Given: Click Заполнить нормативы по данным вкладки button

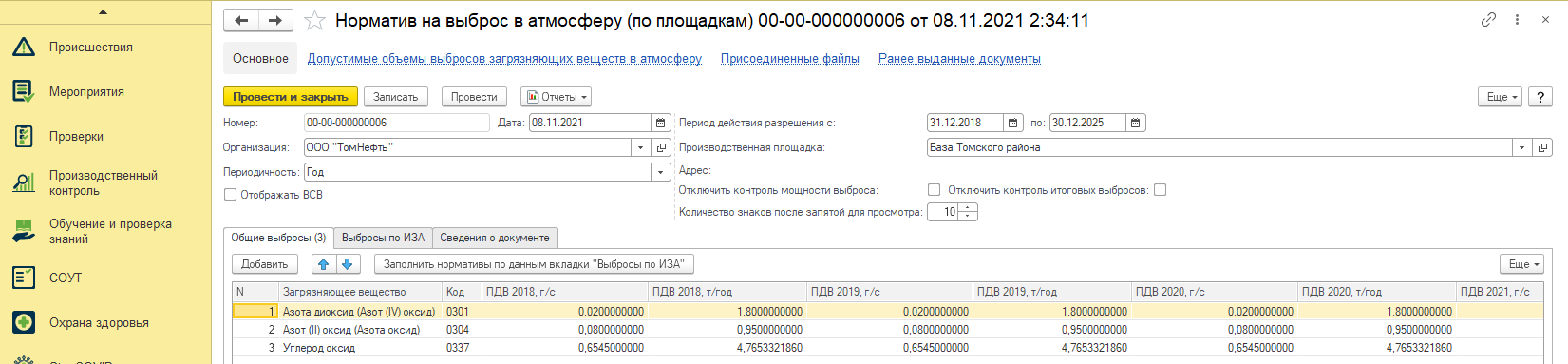Looking at the screenshot, I should 534,264.
